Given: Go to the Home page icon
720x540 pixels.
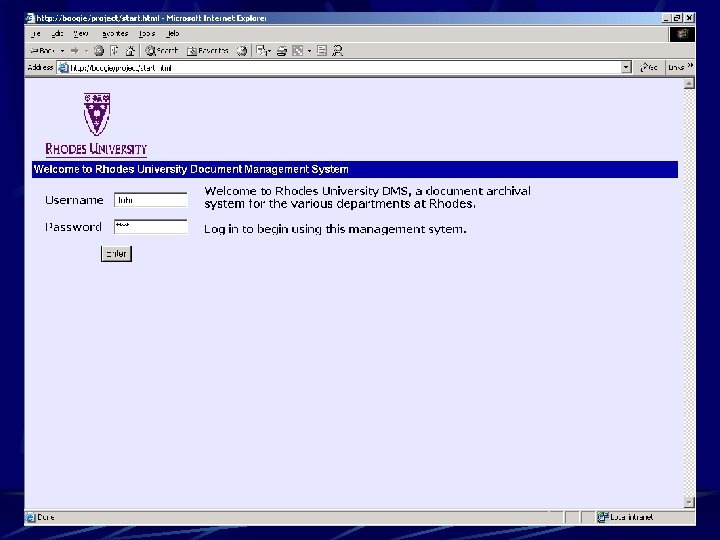Looking at the screenshot, I should [130, 51].
